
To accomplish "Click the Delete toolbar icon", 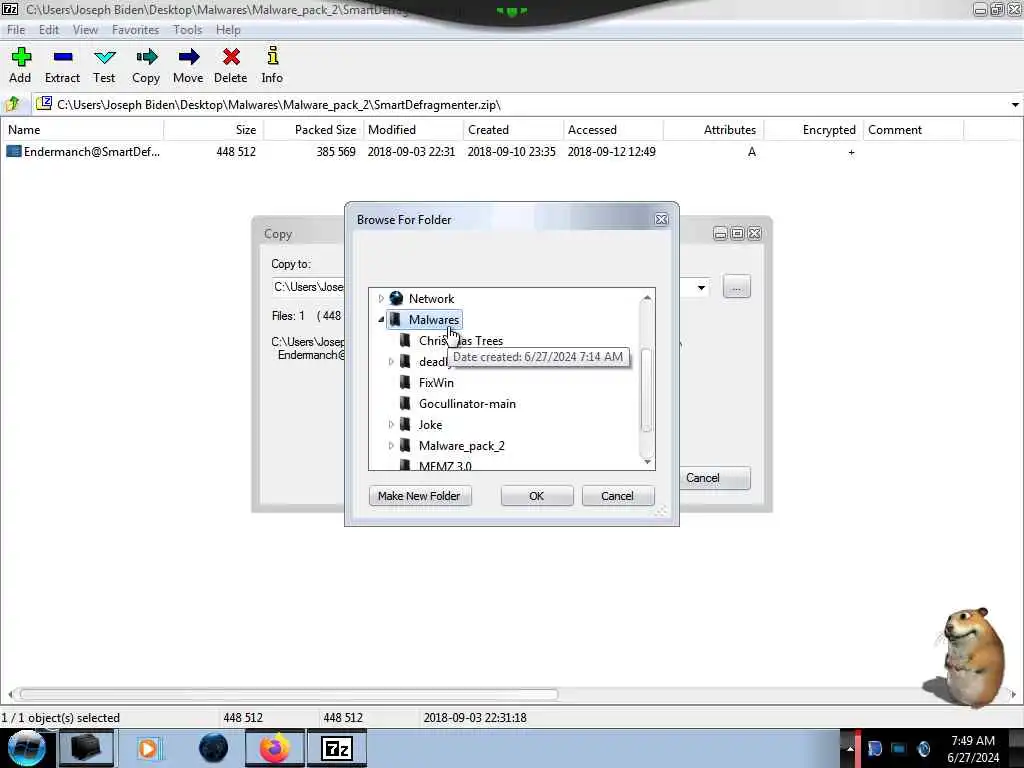I will (231, 65).
